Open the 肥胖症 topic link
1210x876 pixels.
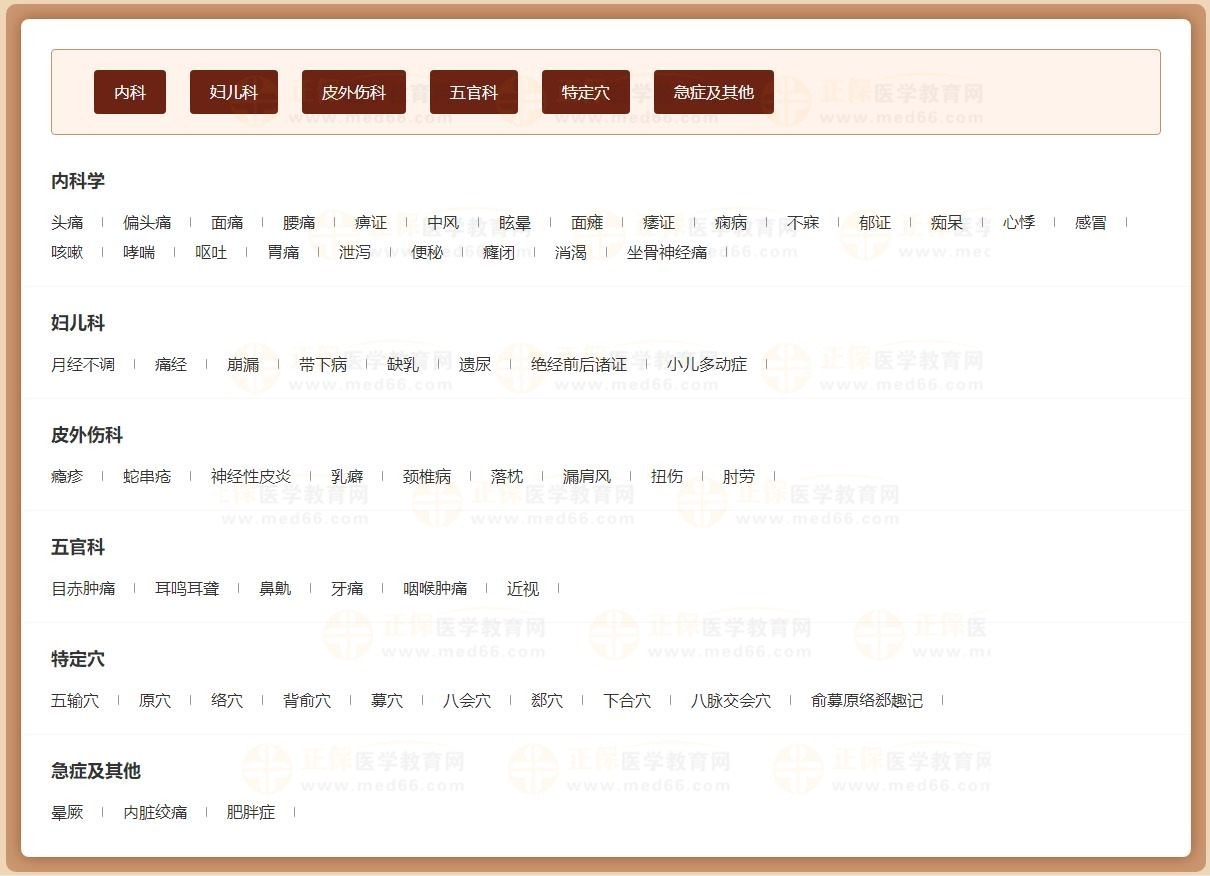[249, 812]
